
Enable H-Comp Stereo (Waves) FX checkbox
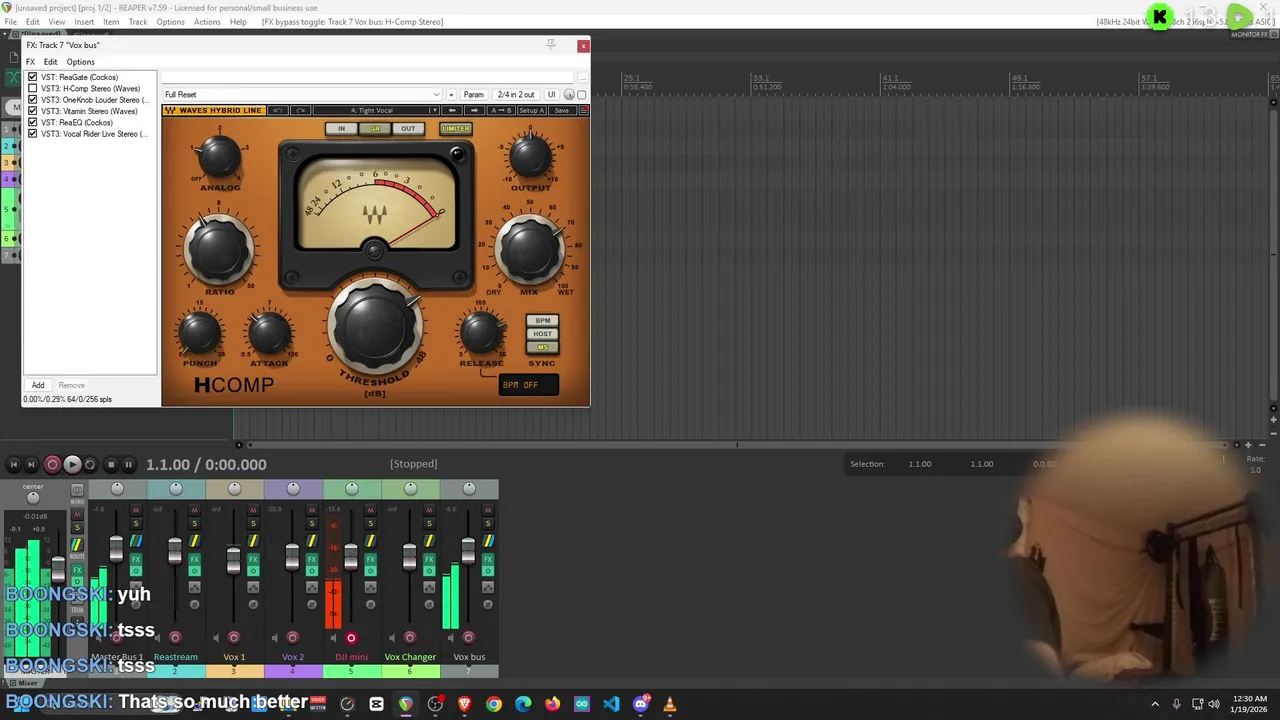[33, 88]
